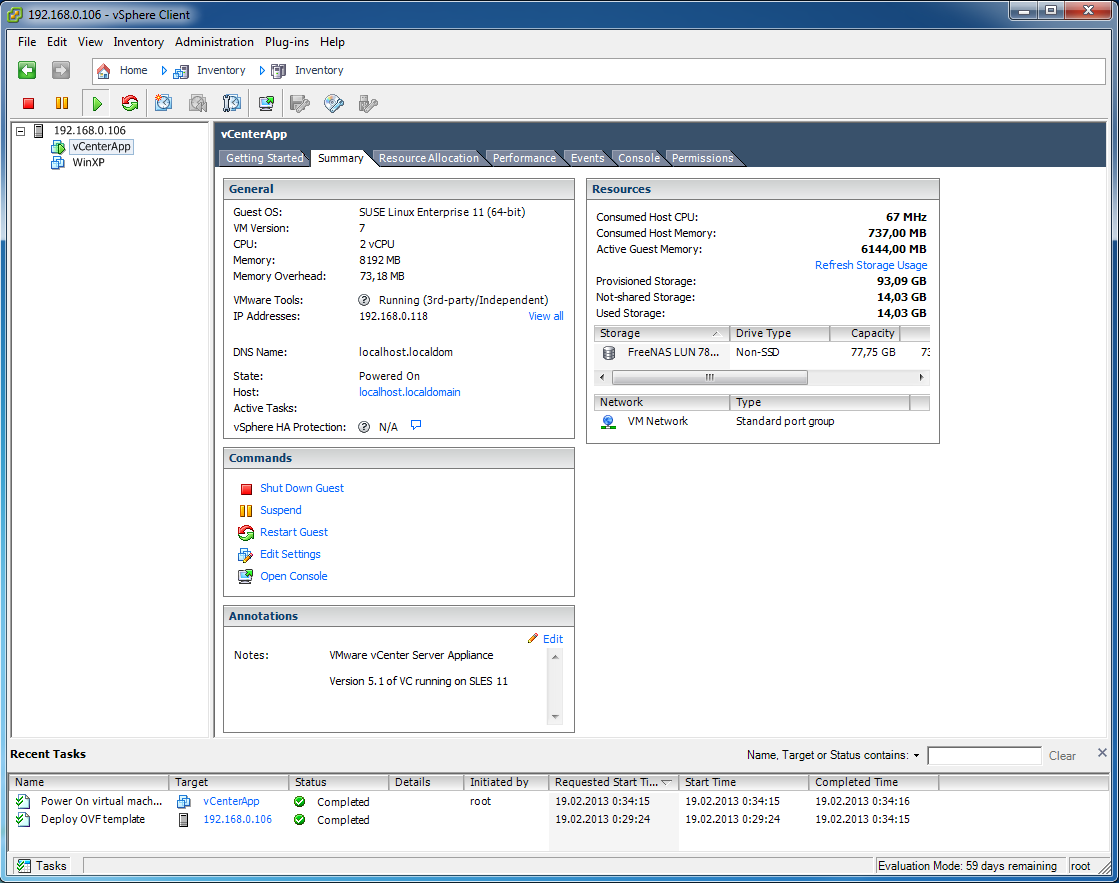Switch to the Getting Started tab

click(265, 158)
